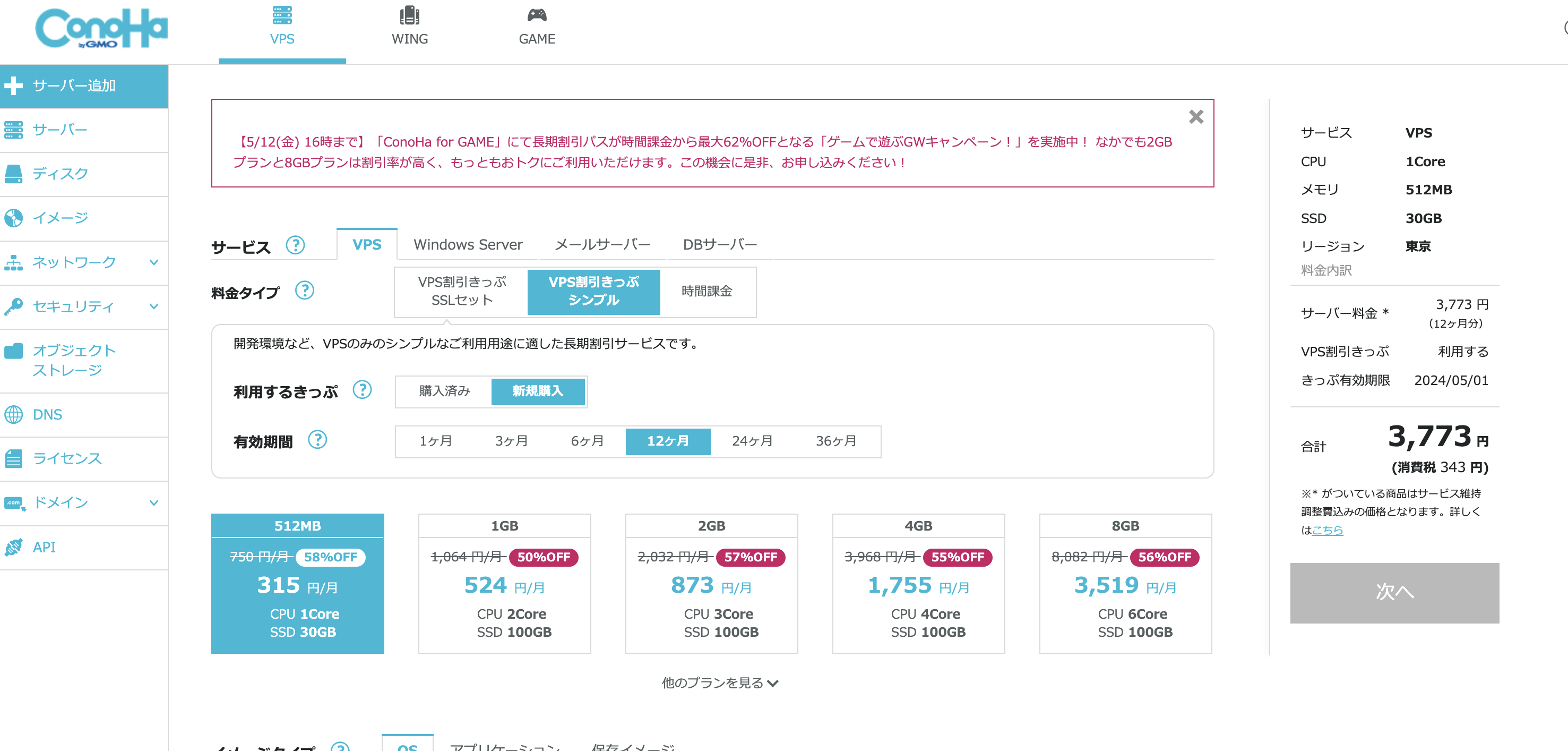Open the API plug icon

(x=13, y=547)
